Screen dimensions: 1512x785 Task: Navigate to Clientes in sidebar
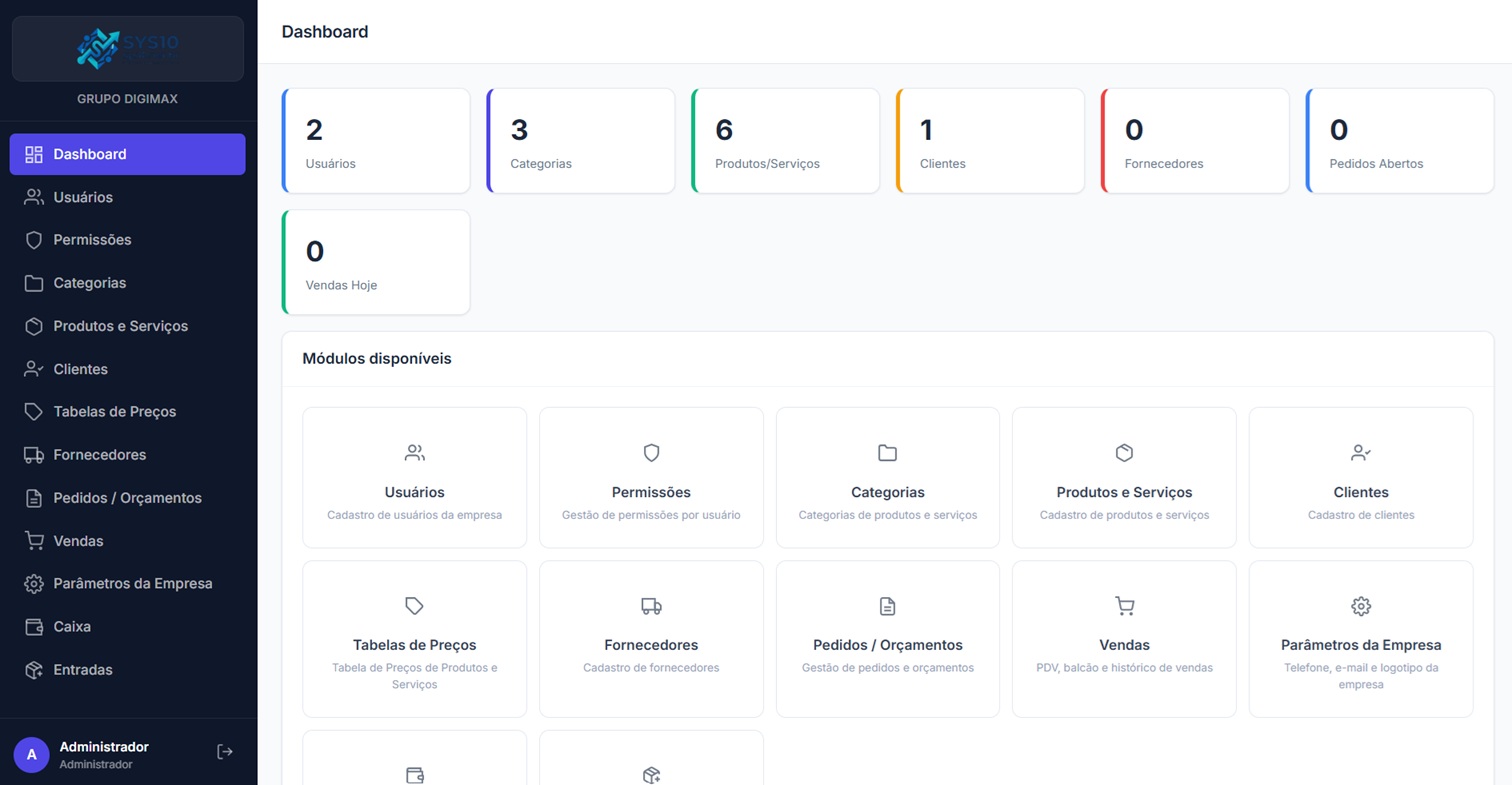pyautogui.click(x=127, y=369)
